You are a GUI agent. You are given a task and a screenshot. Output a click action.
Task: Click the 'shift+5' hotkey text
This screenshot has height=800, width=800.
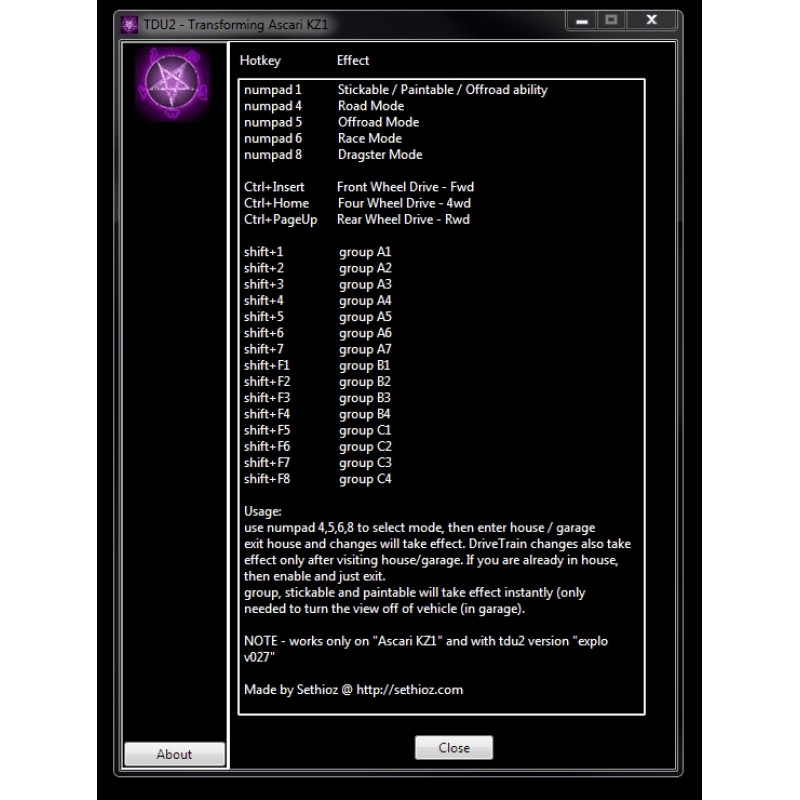click(x=263, y=317)
